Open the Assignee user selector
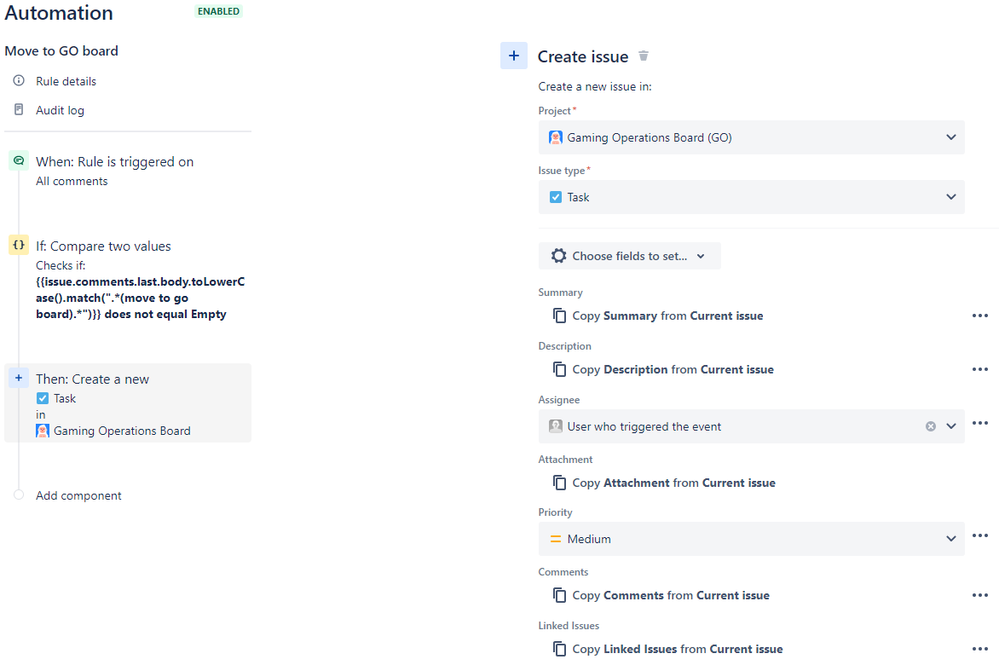 pos(751,426)
